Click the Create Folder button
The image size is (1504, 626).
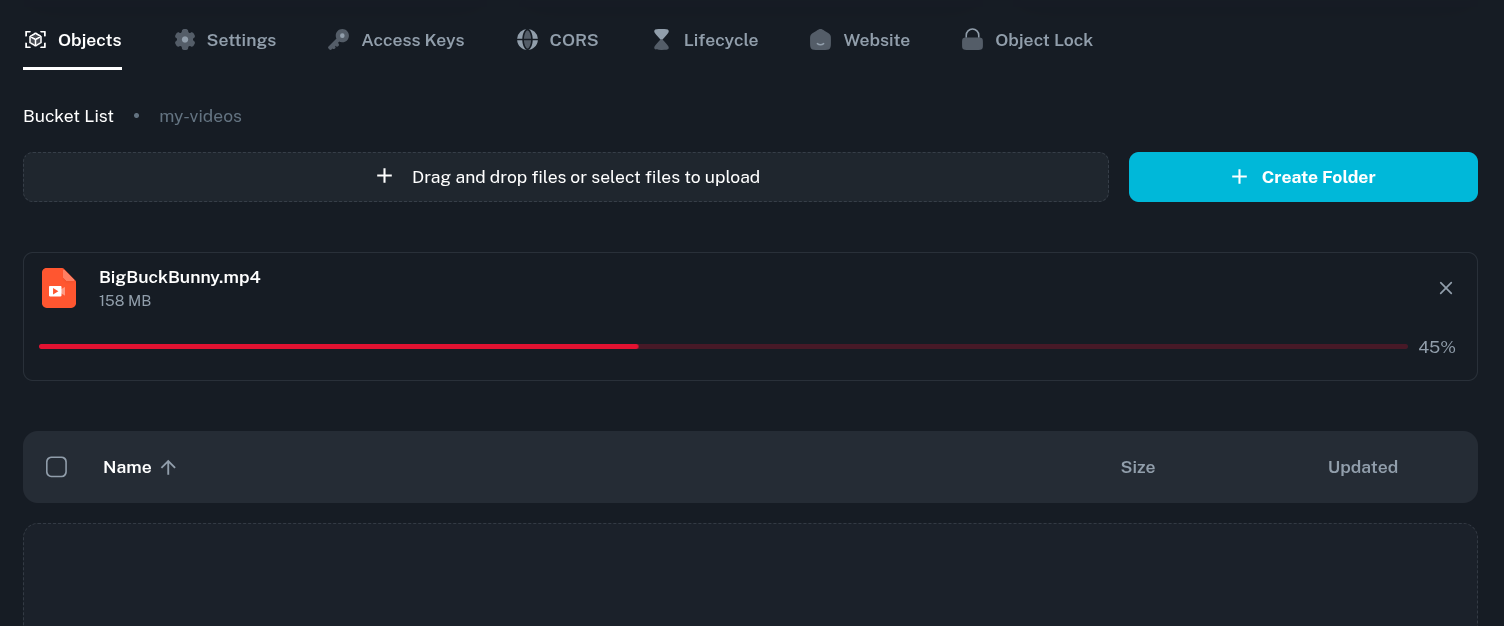pyautogui.click(x=1302, y=177)
